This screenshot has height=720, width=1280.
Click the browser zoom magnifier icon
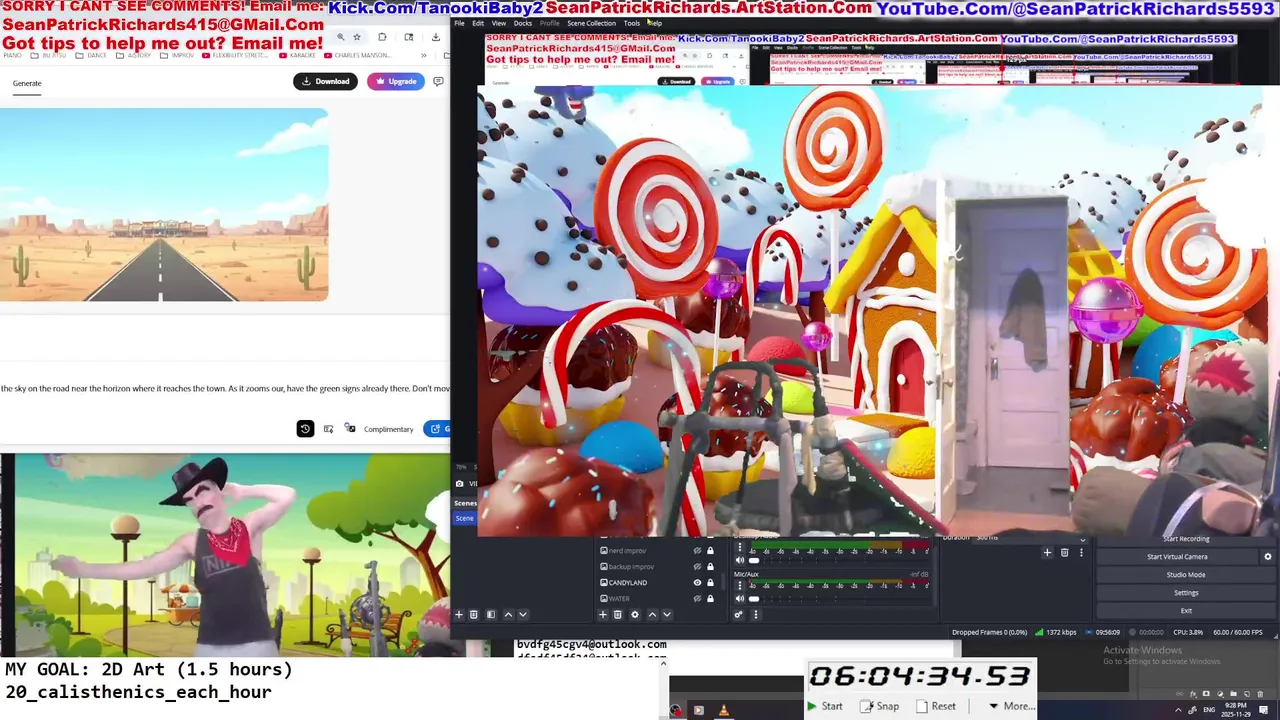point(340,37)
